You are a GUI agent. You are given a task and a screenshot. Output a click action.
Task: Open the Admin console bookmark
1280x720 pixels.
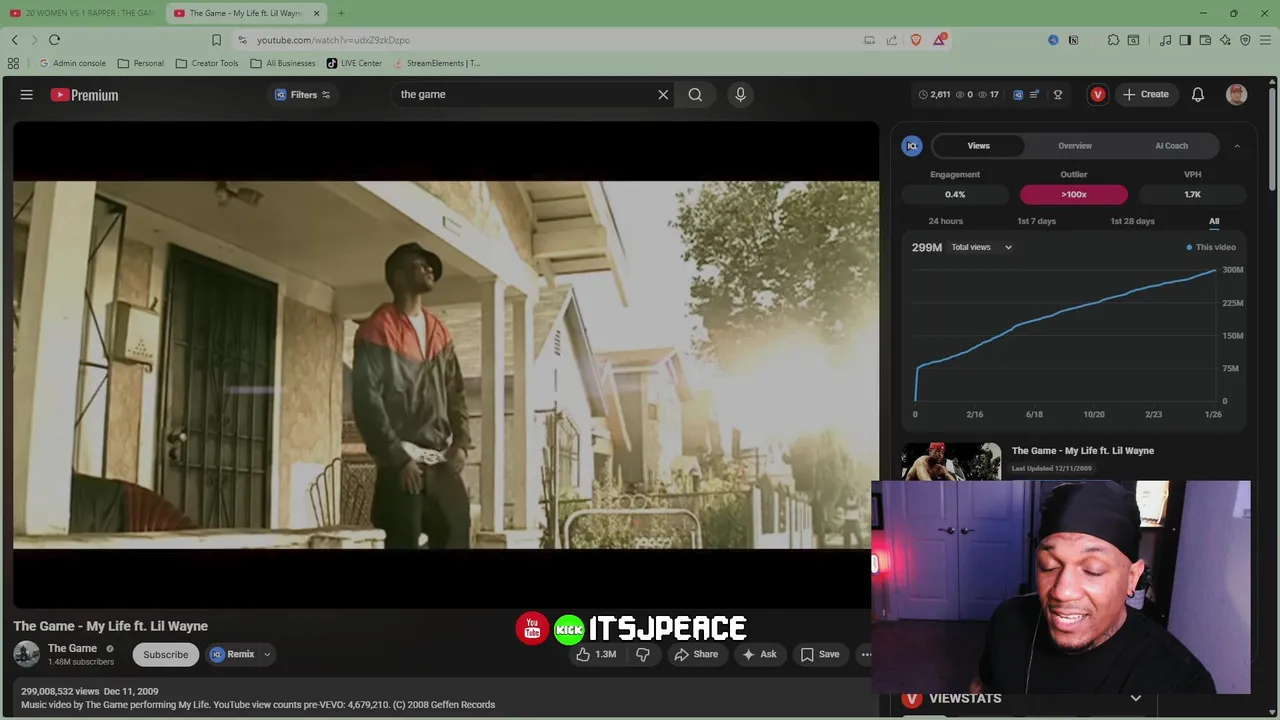pyautogui.click(x=72, y=63)
